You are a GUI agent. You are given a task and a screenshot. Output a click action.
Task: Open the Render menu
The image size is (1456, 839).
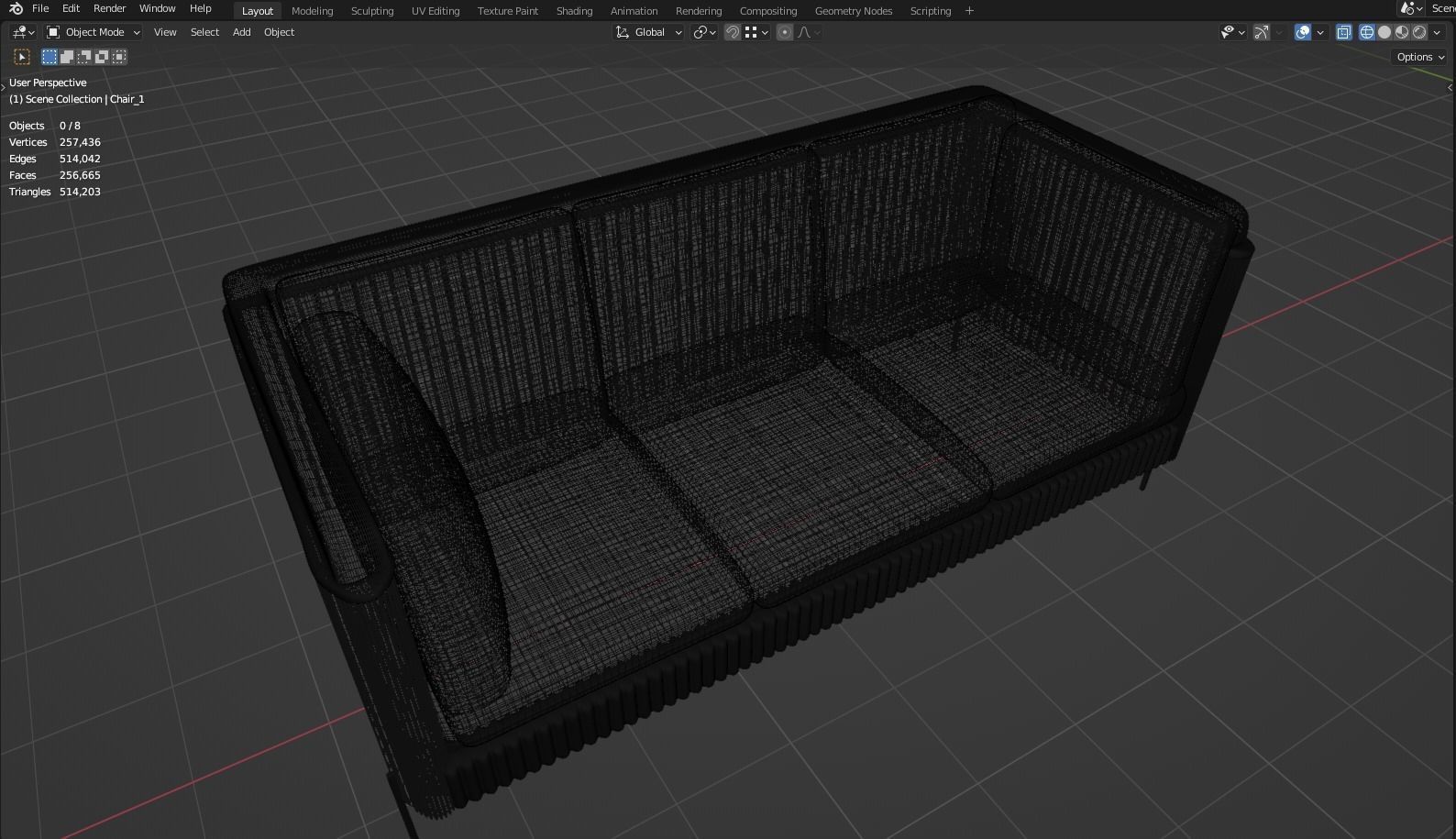[x=109, y=8]
